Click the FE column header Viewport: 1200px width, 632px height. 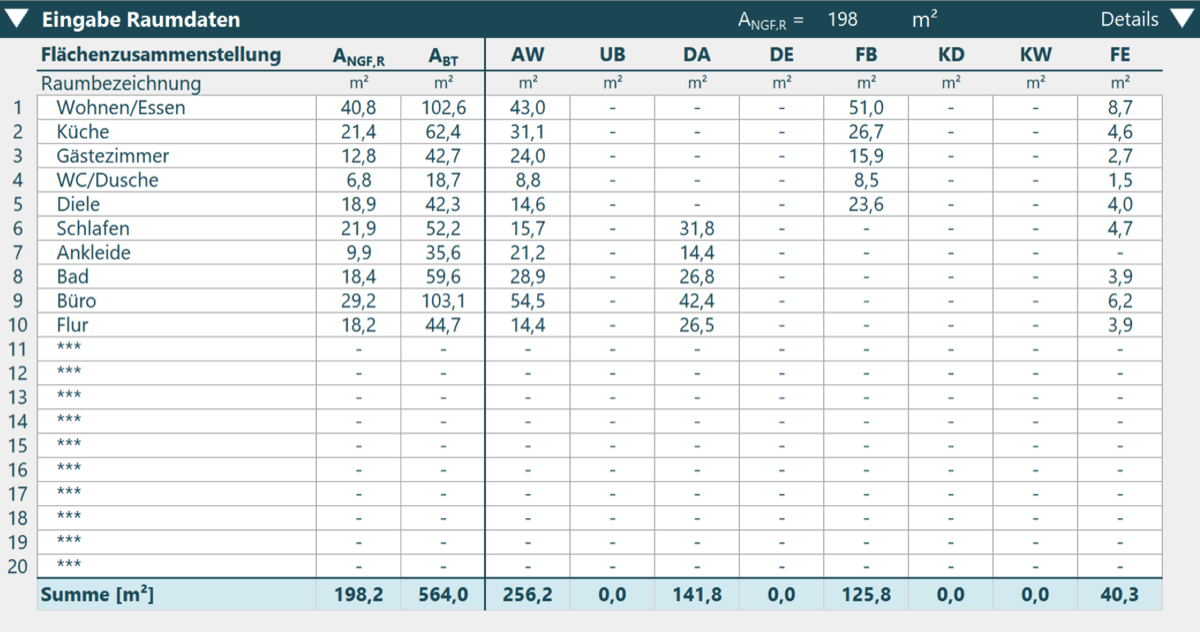click(x=1120, y=55)
